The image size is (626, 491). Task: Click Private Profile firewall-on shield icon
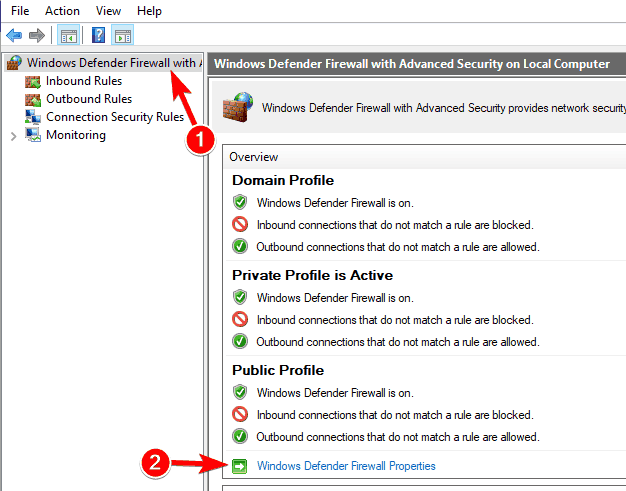click(240, 297)
